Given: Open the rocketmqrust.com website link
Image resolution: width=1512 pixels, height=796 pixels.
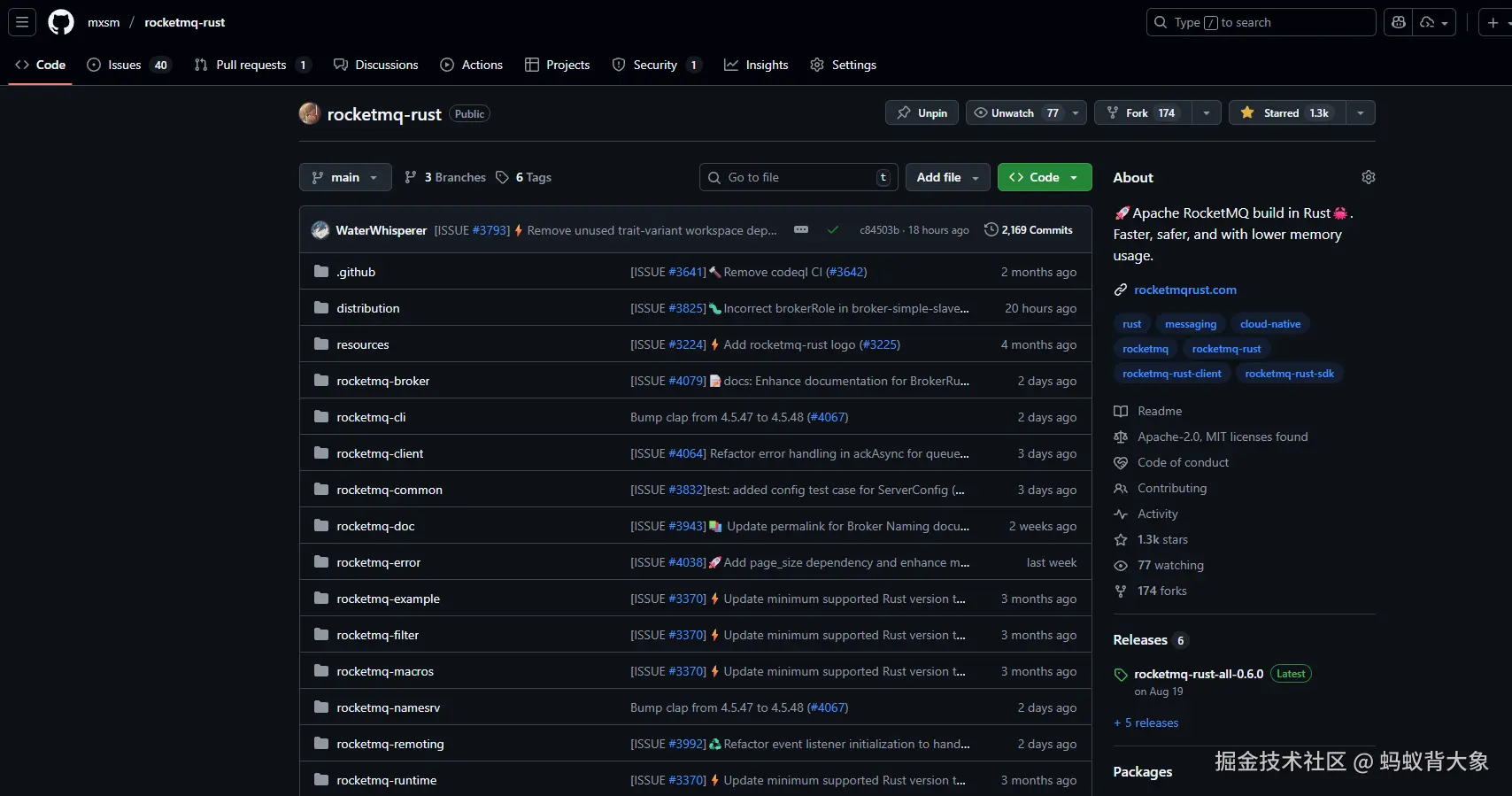Looking at the screenshot, I should click(x=1184, y=290).
